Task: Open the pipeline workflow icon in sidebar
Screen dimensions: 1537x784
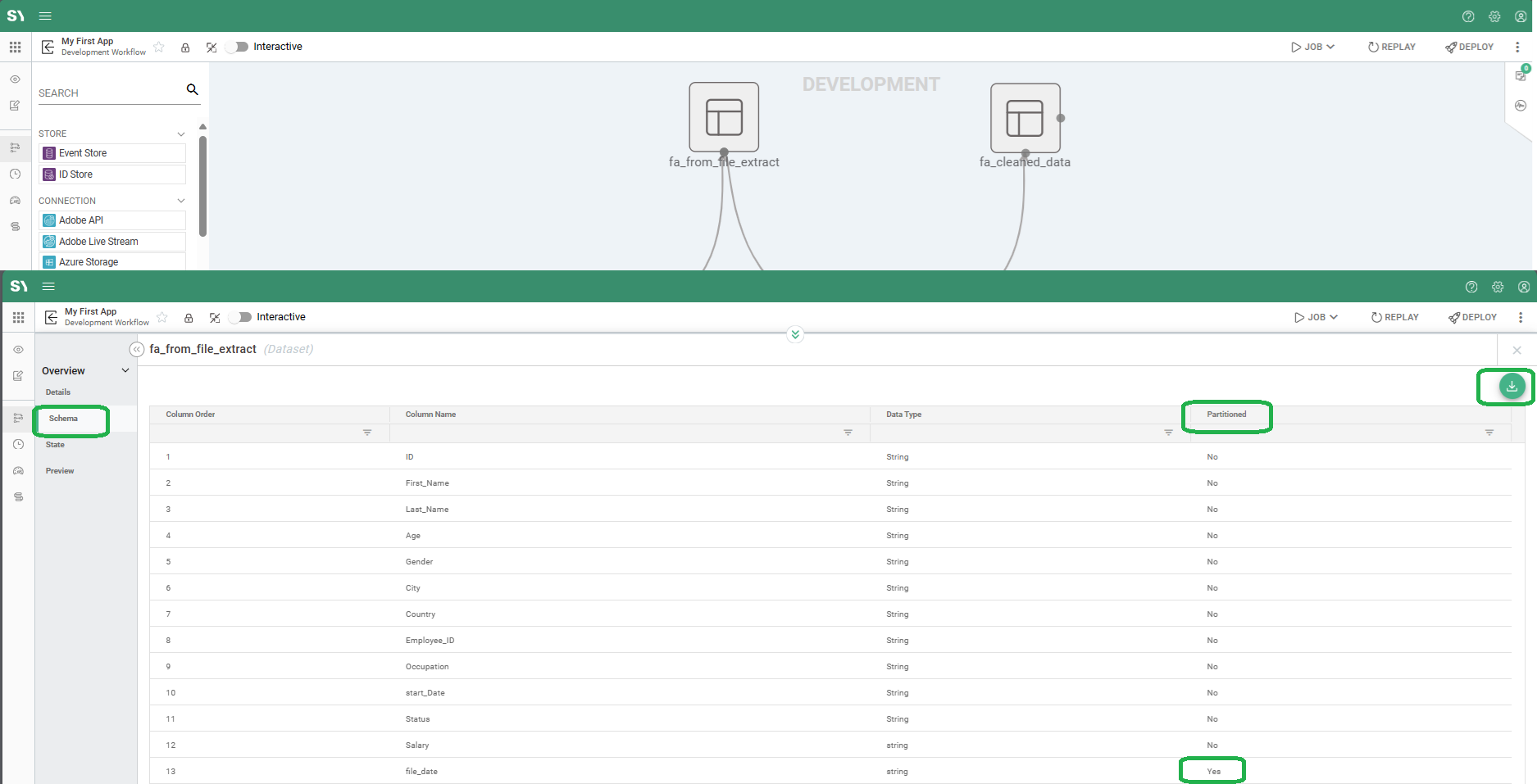Action: tap(15, 147)
